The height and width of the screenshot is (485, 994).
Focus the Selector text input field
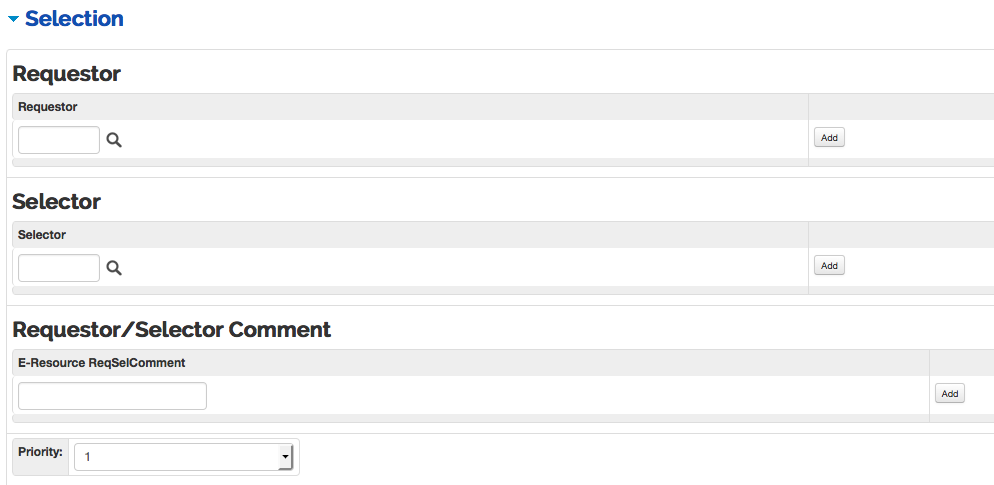tap(59, 267)
